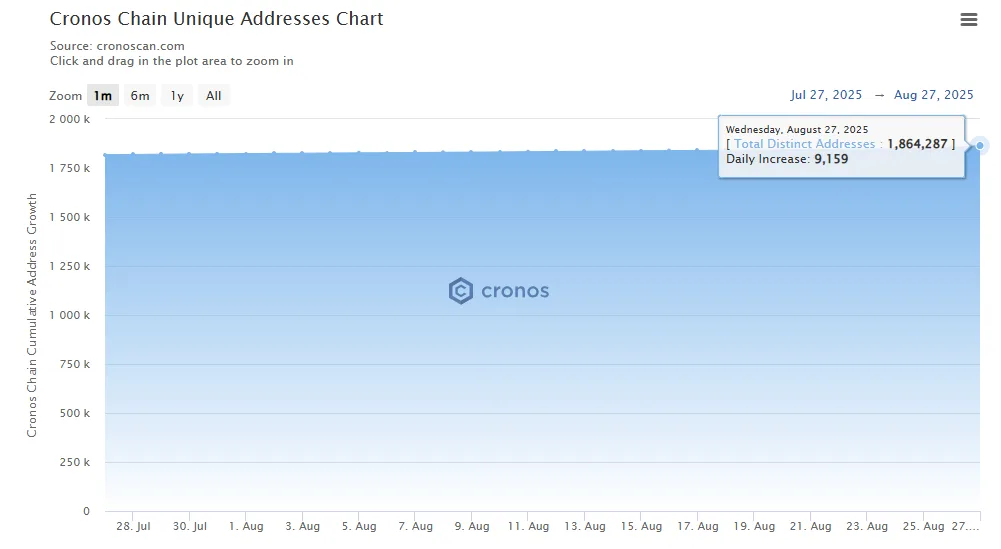Click the '1. Aug' x-axis label
Image resolution: width=1001 pixels, height=549 pixels.
[246, 526]
